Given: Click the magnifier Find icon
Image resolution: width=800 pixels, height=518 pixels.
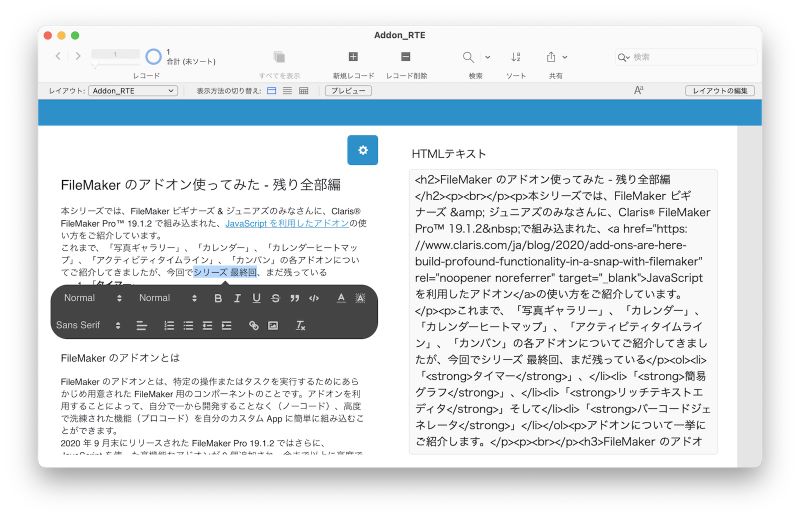Looking at the screenshot, I should (x=468, y=57).
